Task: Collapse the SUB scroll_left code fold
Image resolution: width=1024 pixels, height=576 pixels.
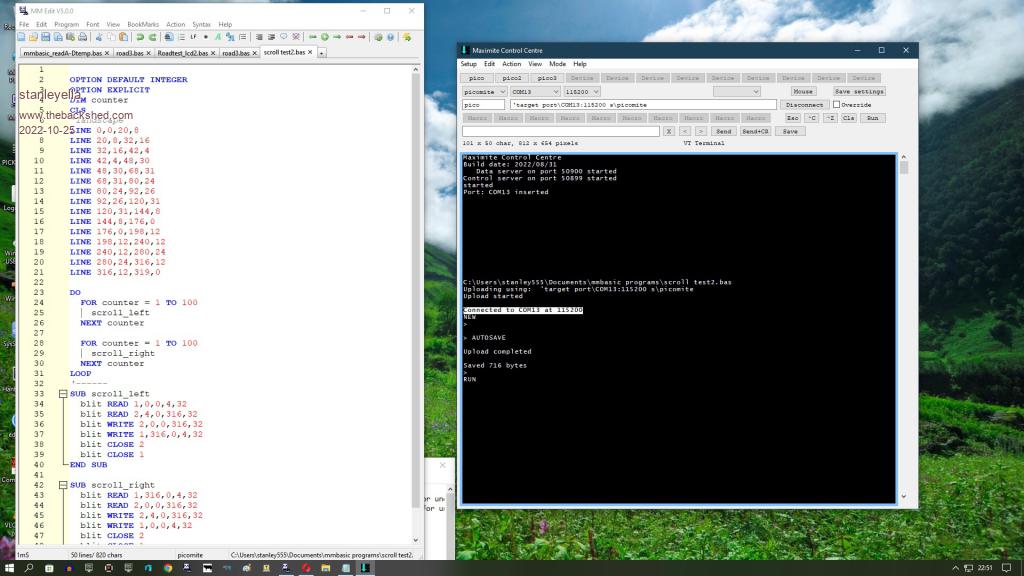Action: (63, 394)
